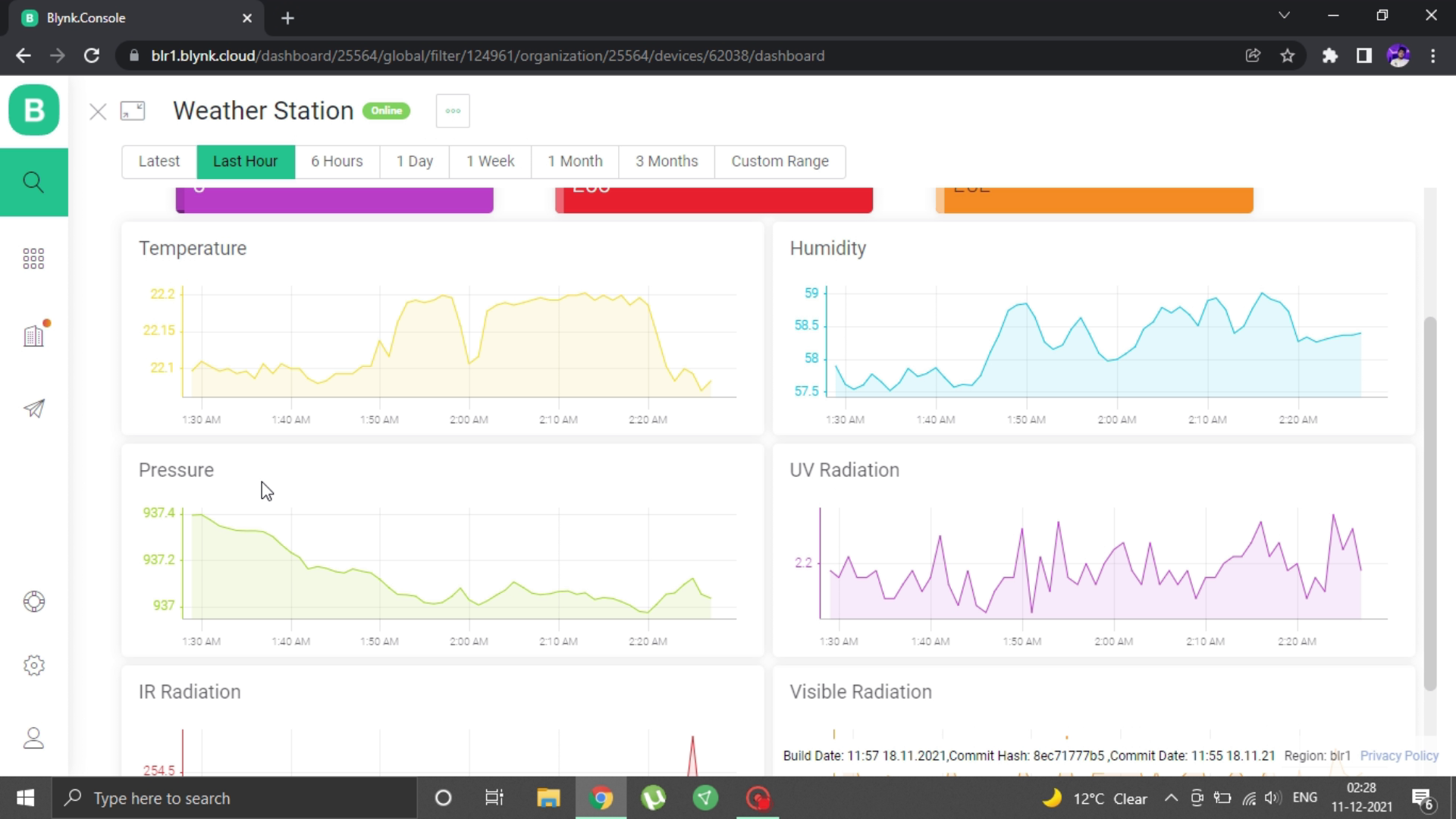The image size is (1456, 819).
Task: Switch to 1 Day range
Action: (415, 162)
